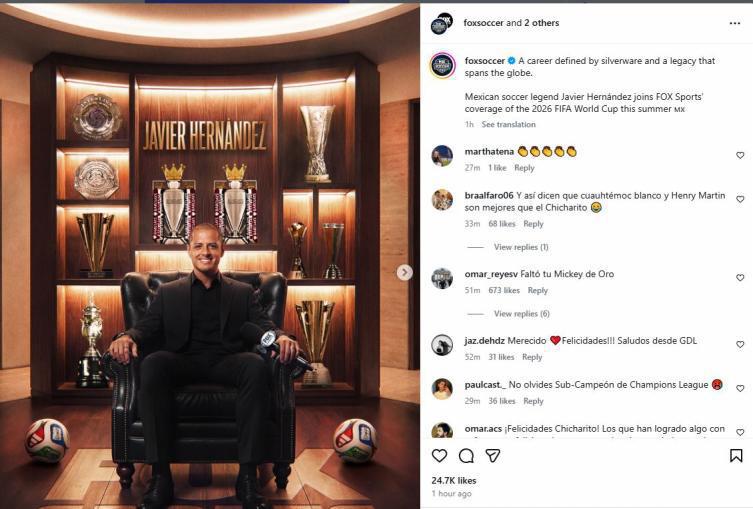Expand View replies (1) under braalfaro06

[521, 247]
